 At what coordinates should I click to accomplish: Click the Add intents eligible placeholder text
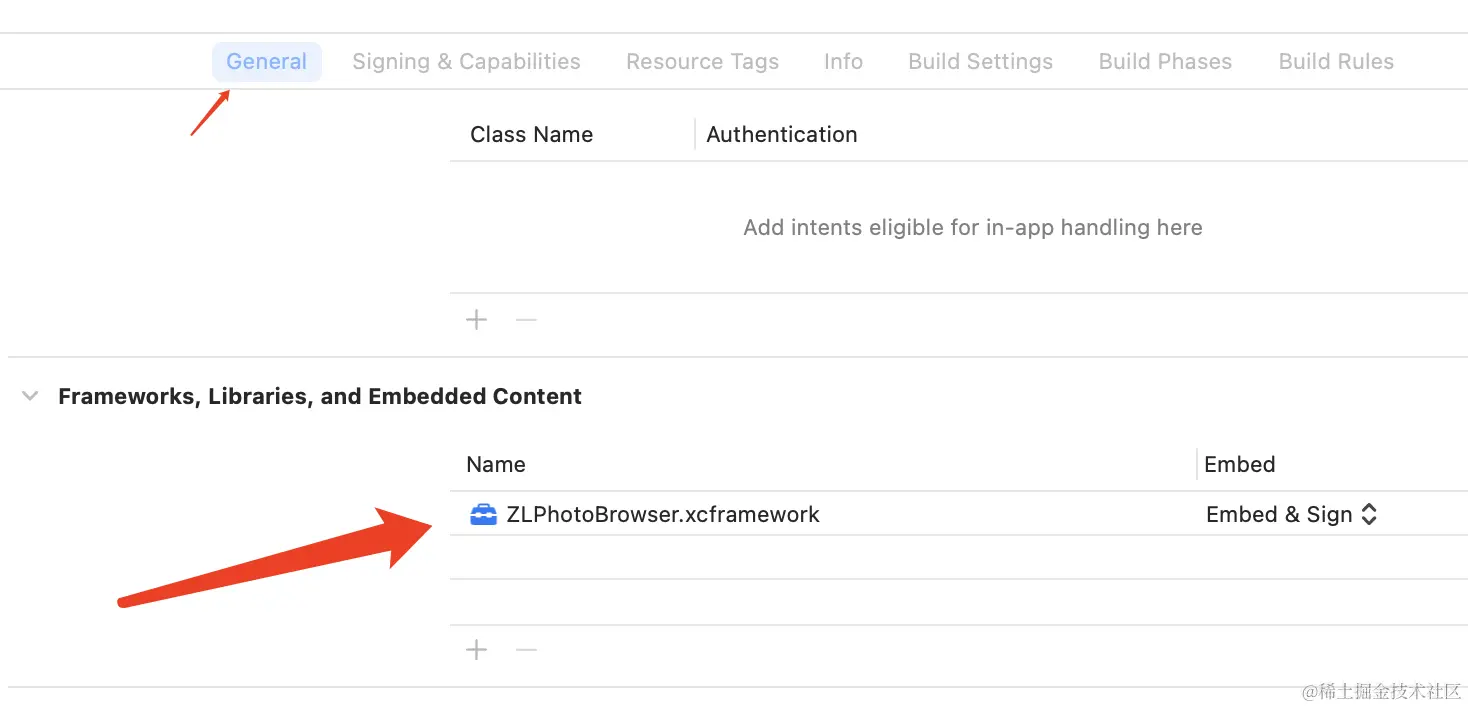[x=972, y=227]
